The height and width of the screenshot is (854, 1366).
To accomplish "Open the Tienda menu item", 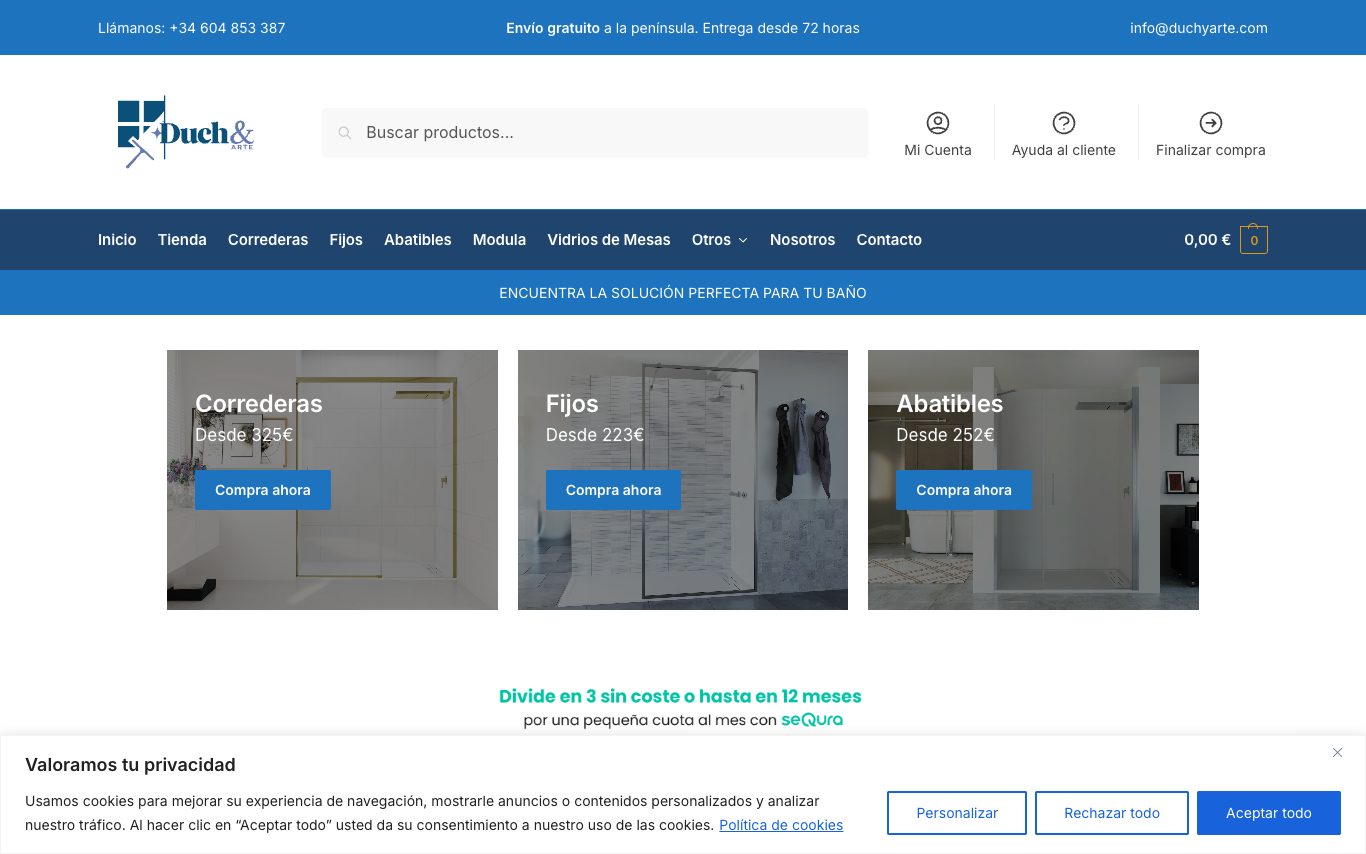I will tap(182, 240).
